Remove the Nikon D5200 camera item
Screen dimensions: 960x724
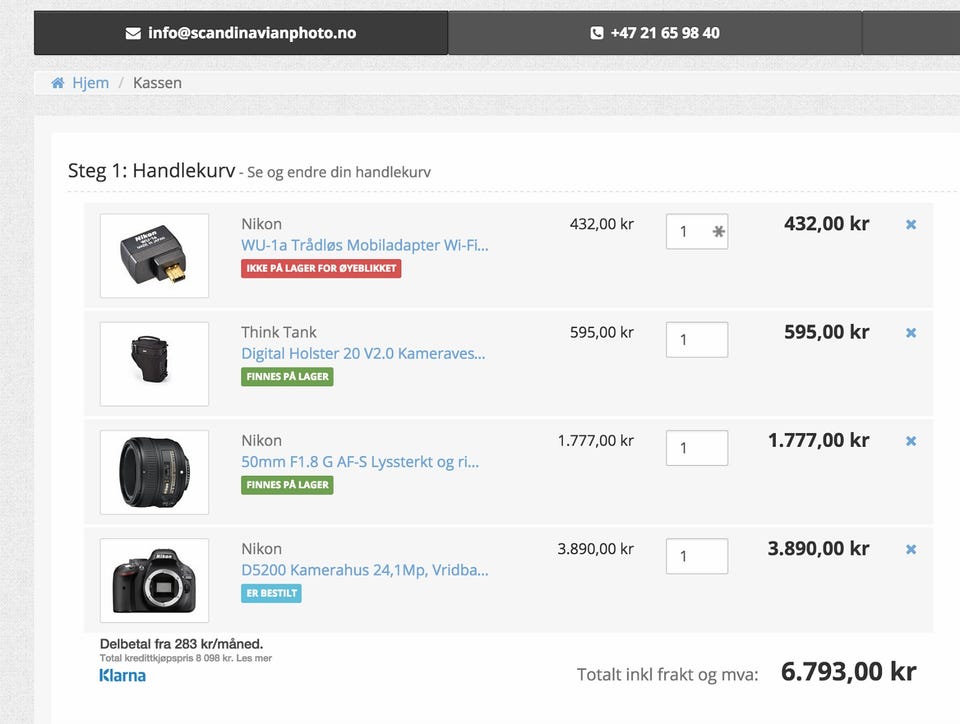pos(911,549)
